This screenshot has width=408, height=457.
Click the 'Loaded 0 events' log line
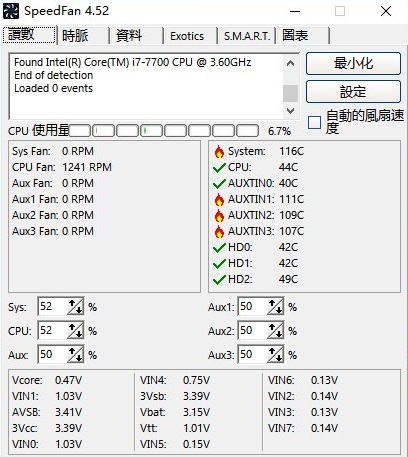coord(53,88)
